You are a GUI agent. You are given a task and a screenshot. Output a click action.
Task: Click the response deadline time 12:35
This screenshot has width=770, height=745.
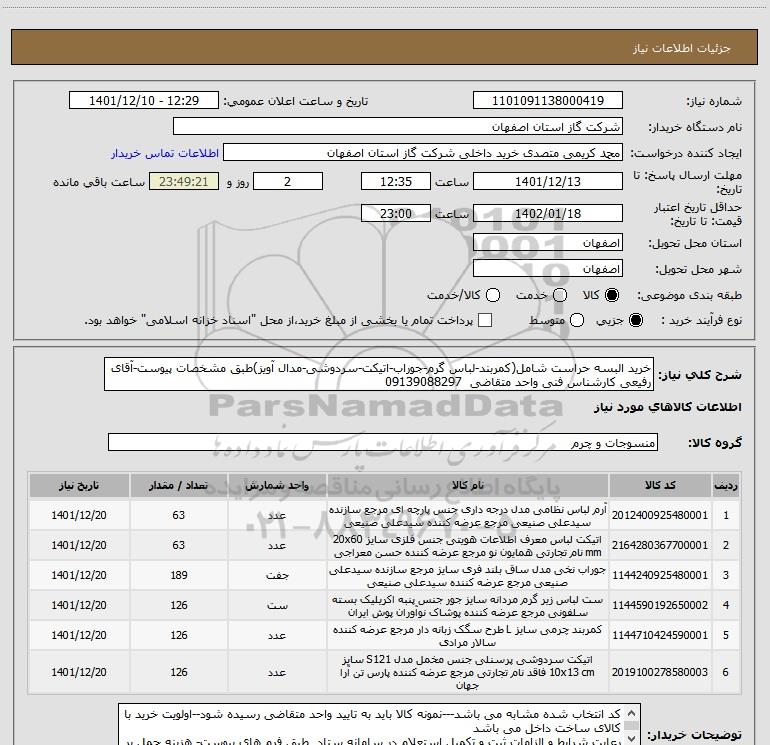396,181
